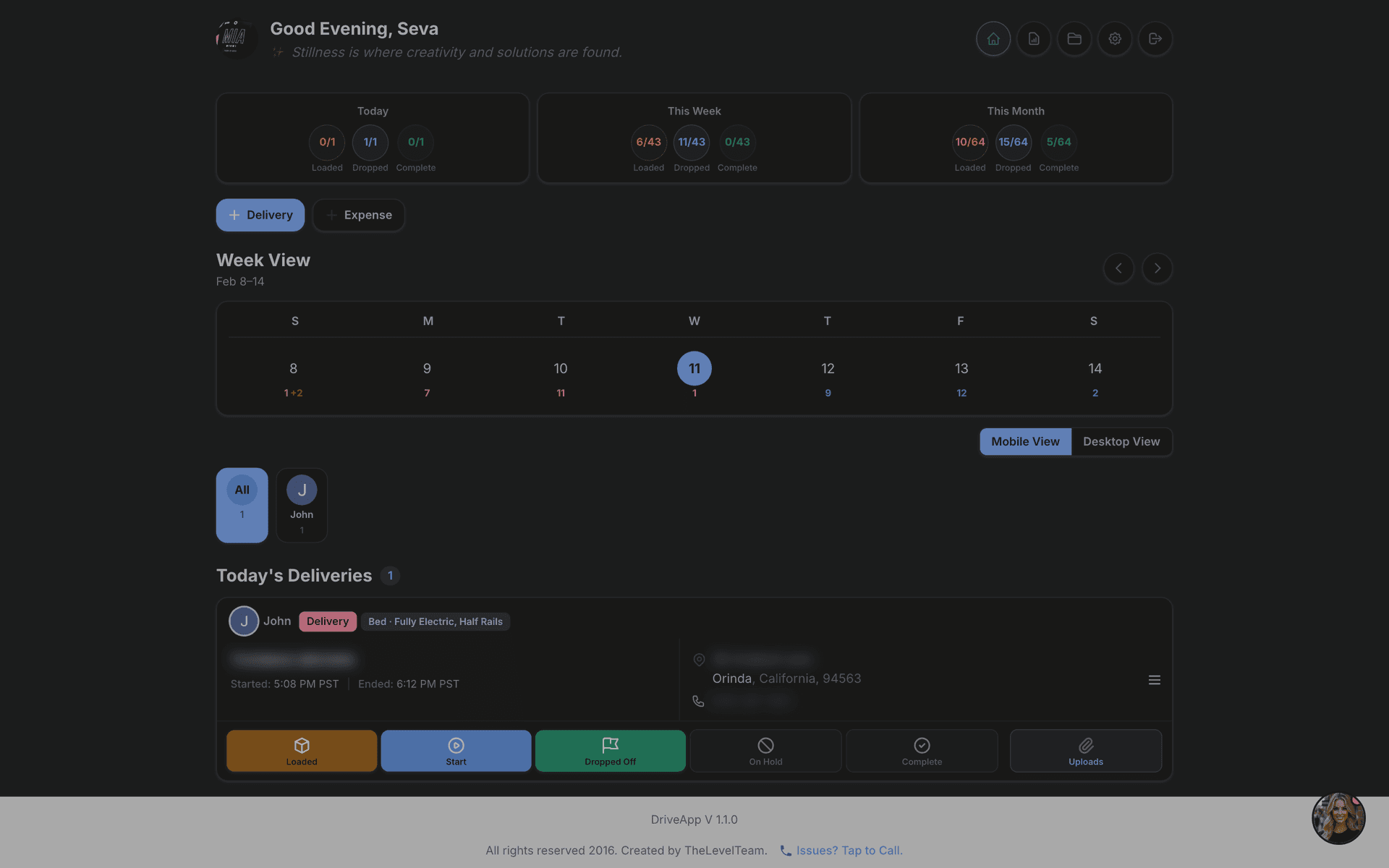Click the Home icon in the top navigation
Image resolution: width=1389 pixels, height=868 pixels.
point(993,39)
